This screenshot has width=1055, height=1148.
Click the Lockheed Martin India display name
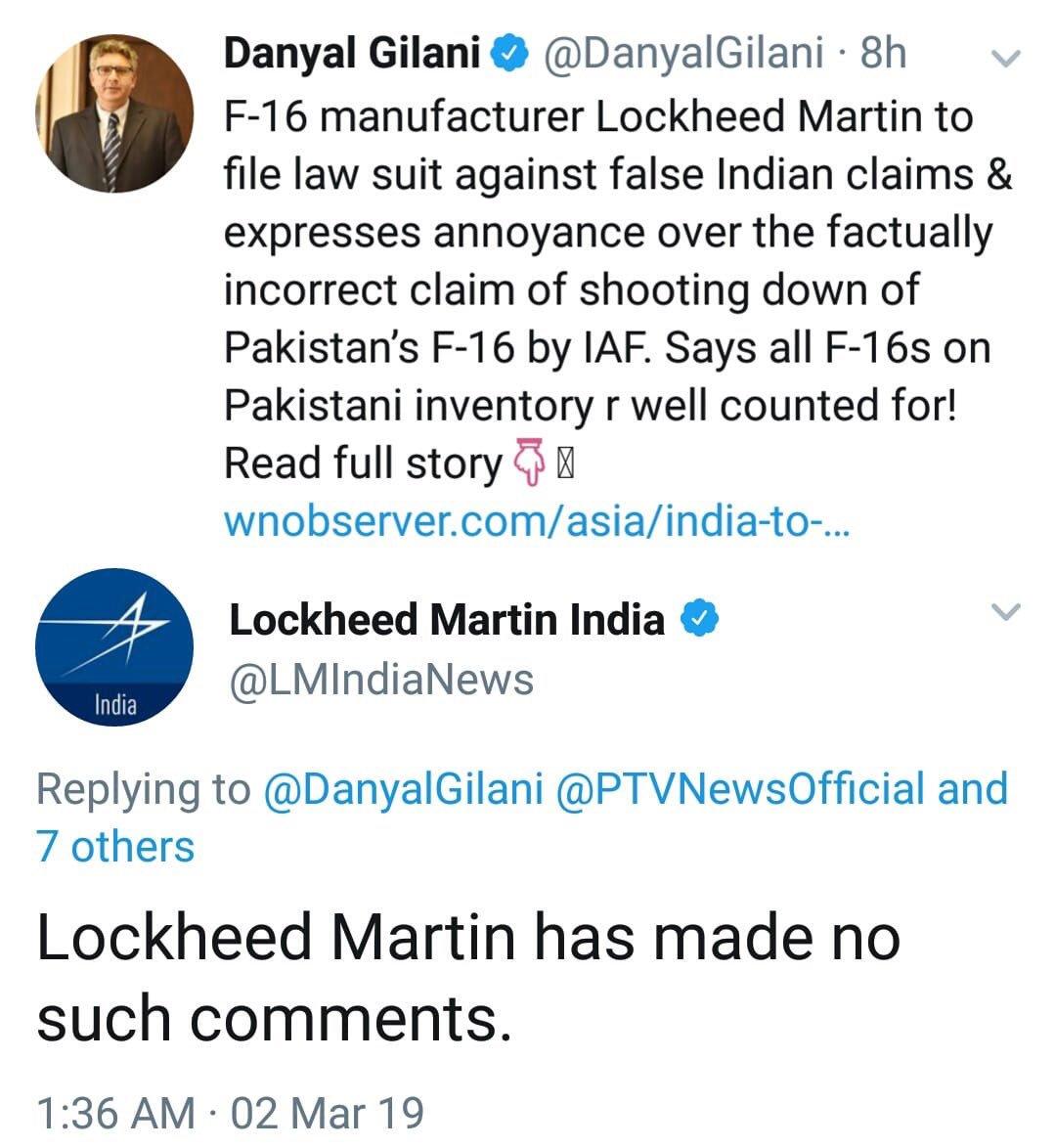[447, 619]
